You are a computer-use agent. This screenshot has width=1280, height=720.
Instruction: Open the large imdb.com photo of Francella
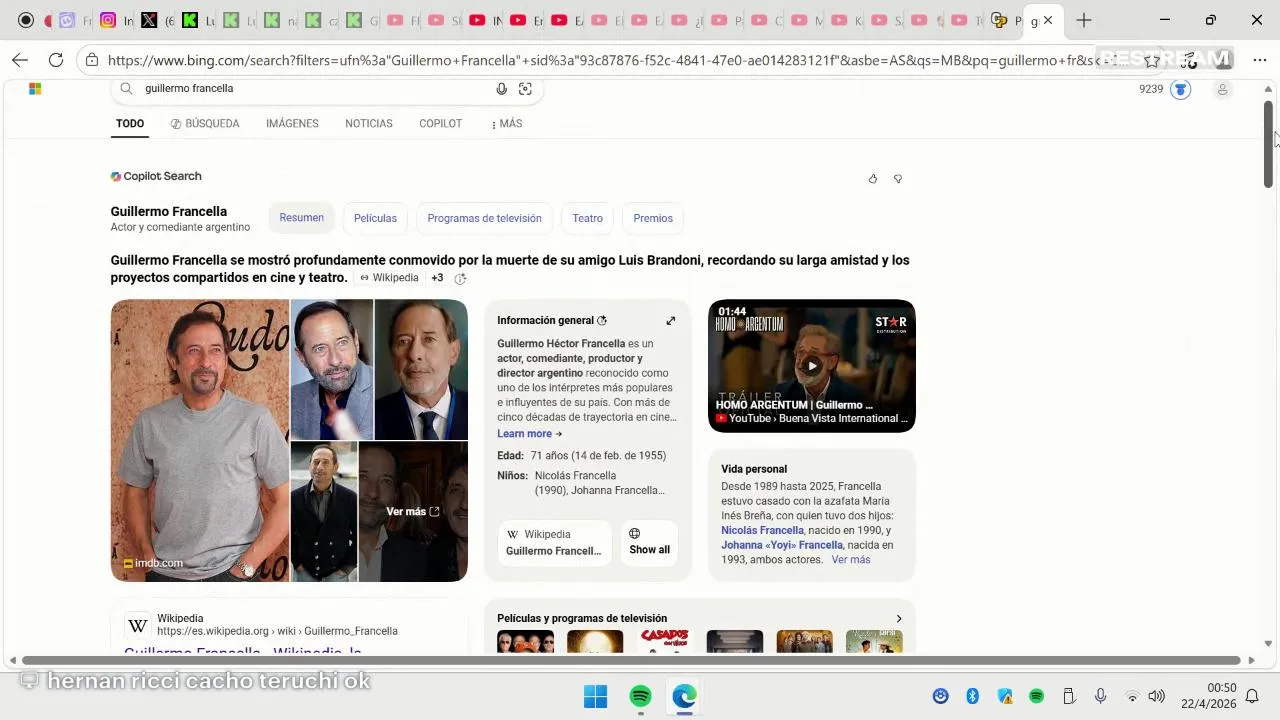coord(200,441)
